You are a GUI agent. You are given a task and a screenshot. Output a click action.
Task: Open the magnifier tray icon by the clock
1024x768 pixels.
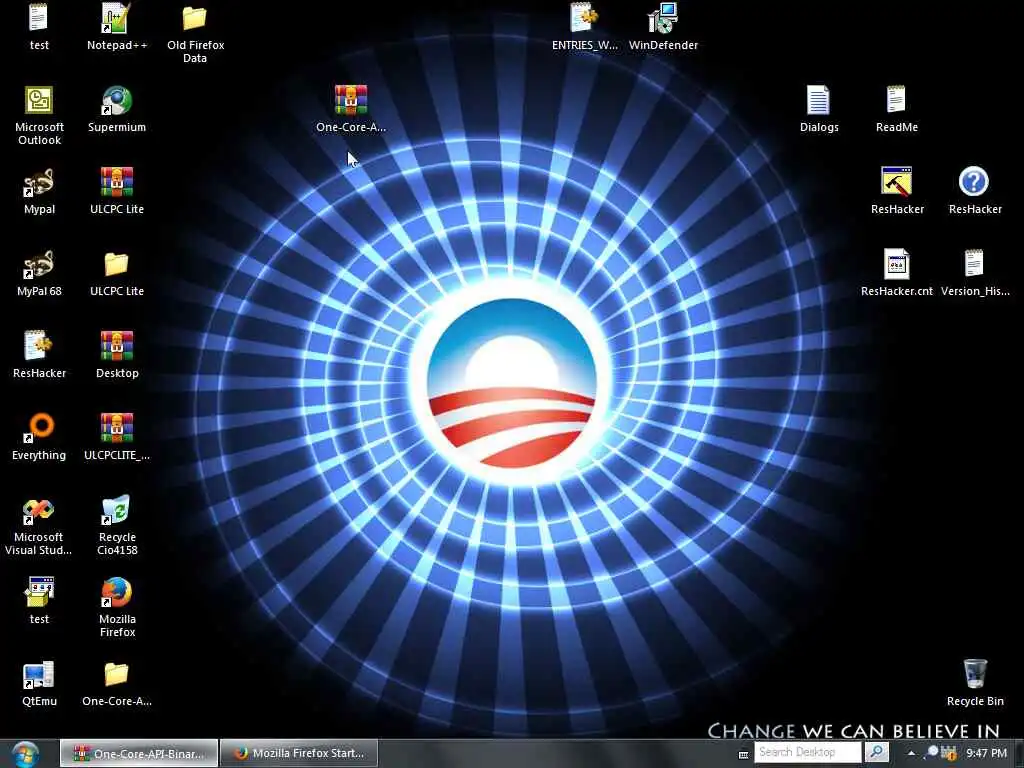(932, 752)
